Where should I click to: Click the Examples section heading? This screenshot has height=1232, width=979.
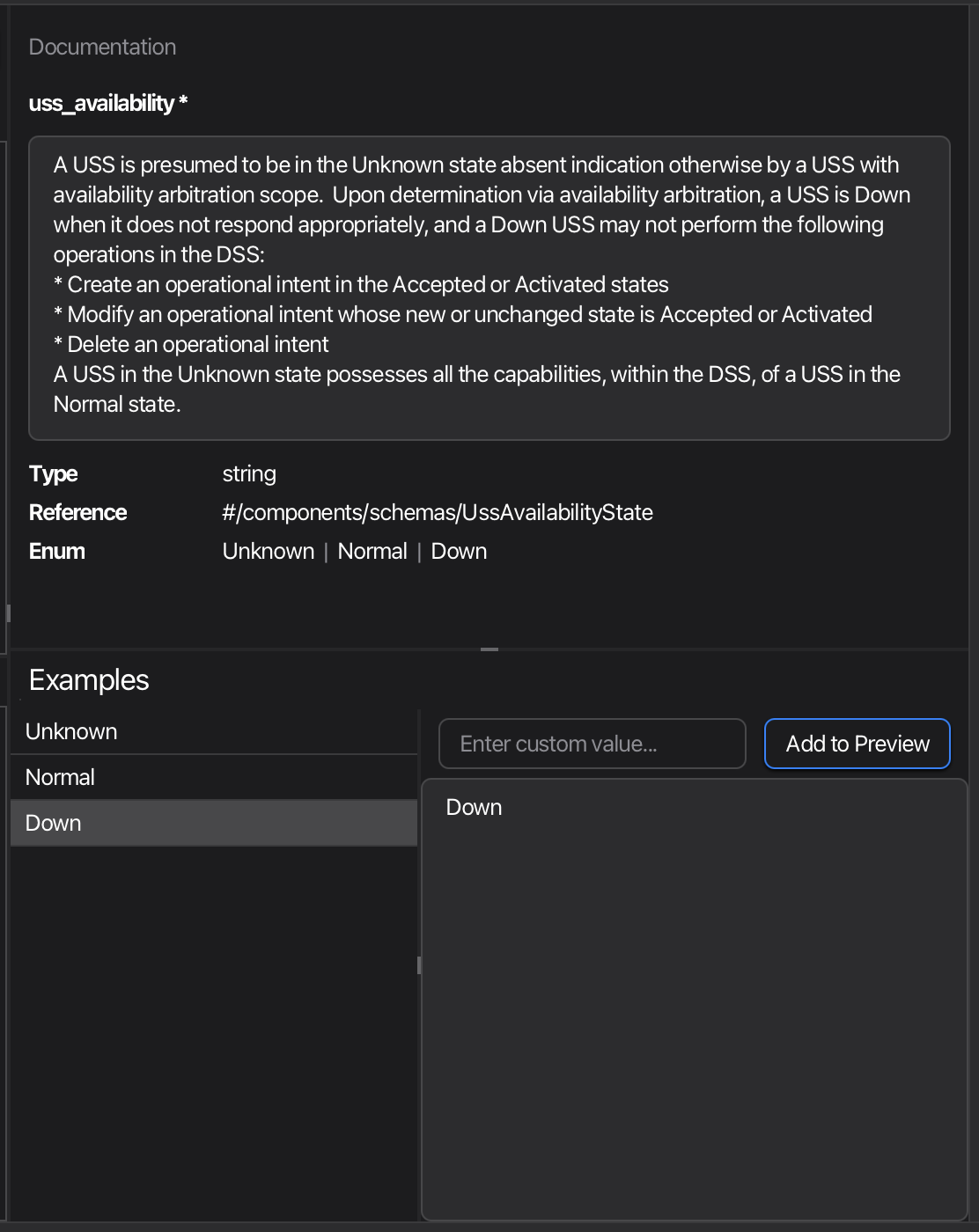pyautogui.click(x=88, y=679)
